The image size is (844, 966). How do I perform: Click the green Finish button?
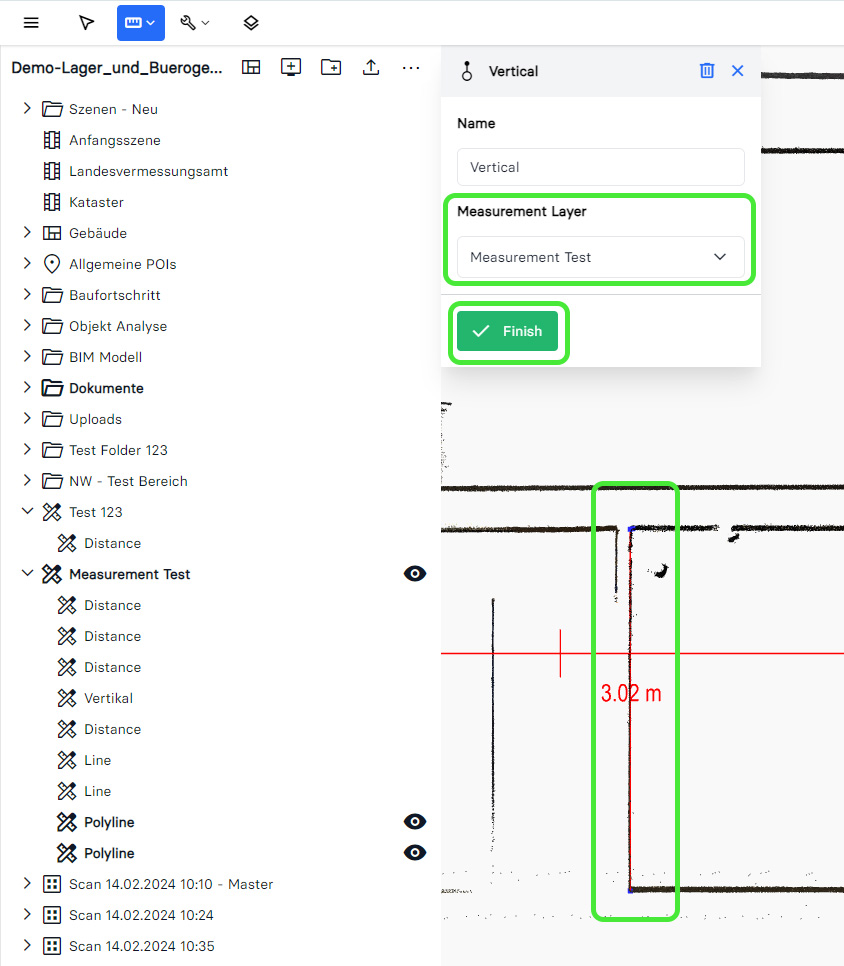point(507,331)
